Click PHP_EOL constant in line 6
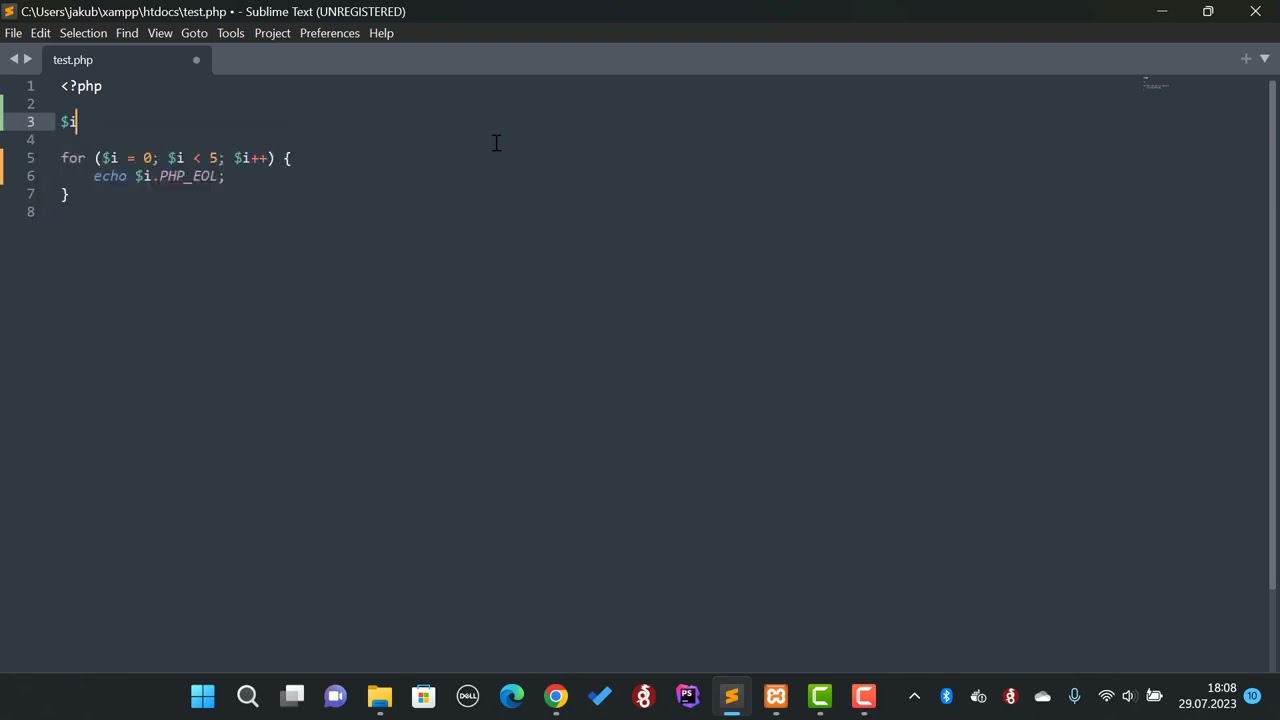The width and height of the screenshot is (1280, 720). (x=188, y=176)
